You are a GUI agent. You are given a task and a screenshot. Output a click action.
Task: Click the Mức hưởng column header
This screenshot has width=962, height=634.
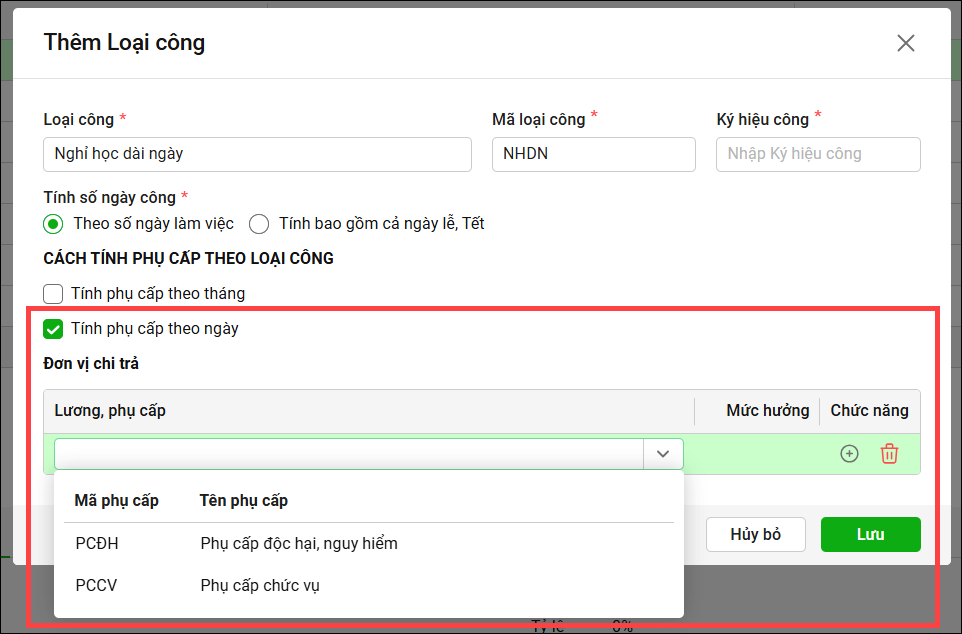767,411
